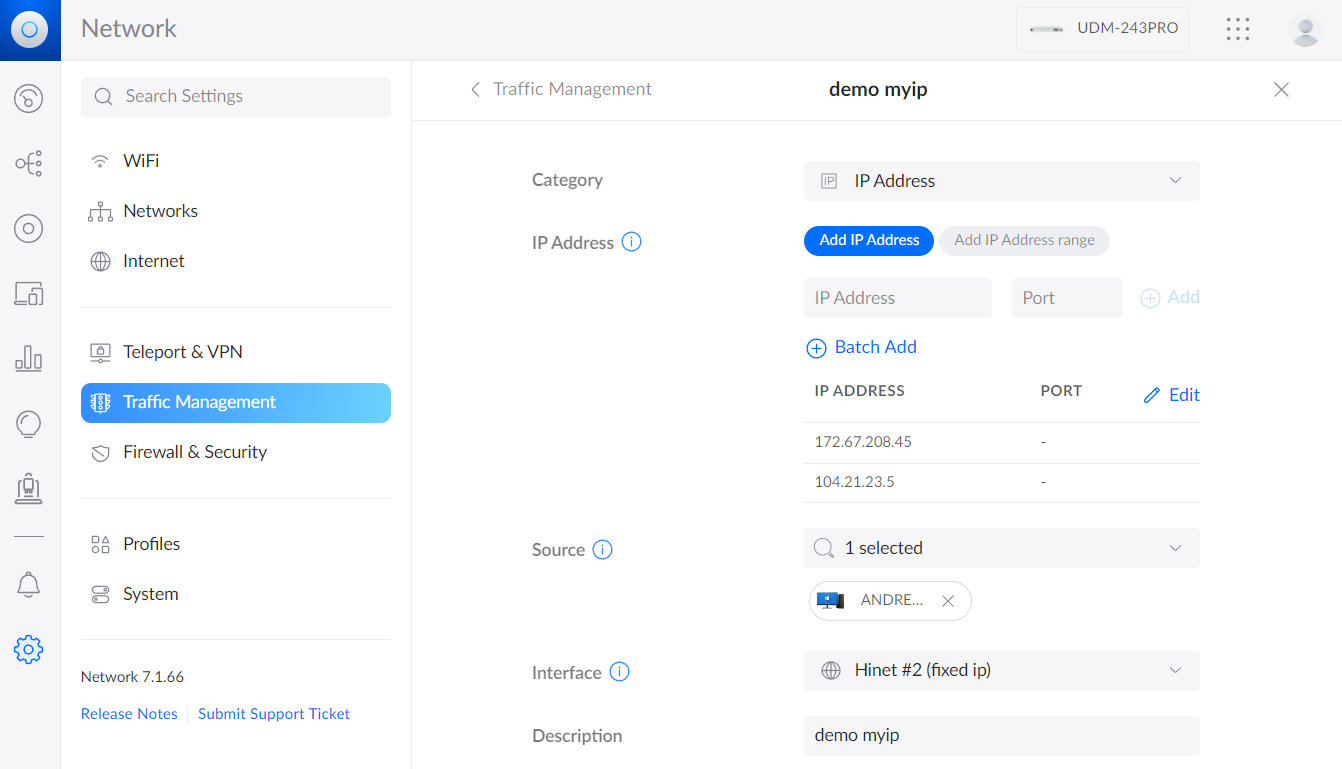Open the Statistics bar chart icon
Viewport: 1342px width, 769px height.
click(28, 358)
